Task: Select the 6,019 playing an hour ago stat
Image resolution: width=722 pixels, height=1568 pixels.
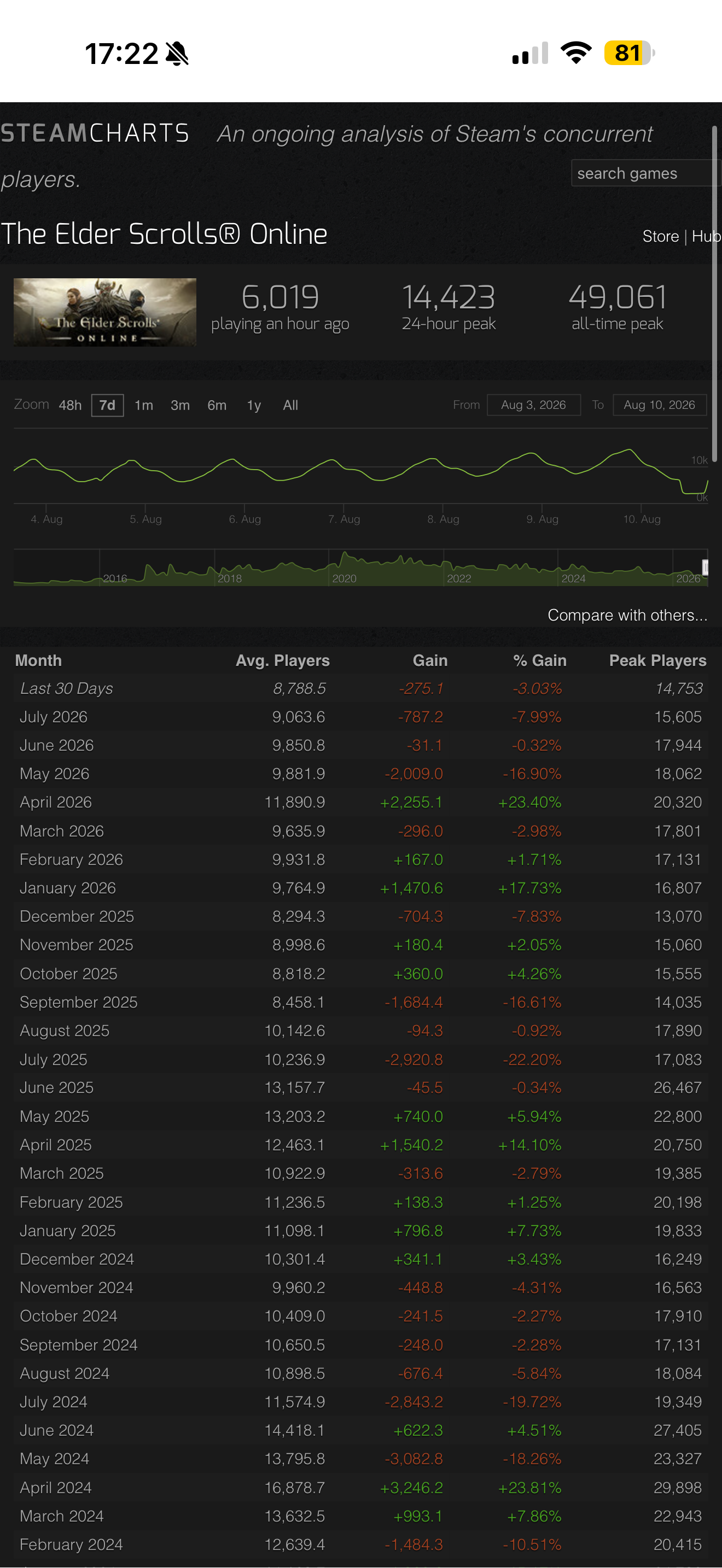Action: (x=280, y=307)
